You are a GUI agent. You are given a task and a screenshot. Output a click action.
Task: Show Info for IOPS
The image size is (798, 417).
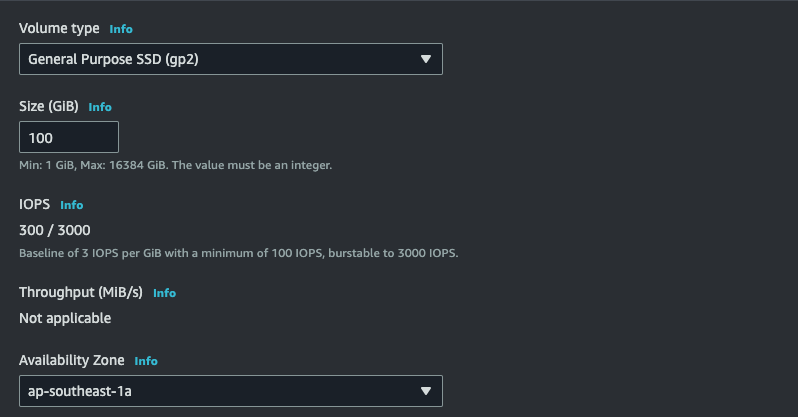pos(71,205)
